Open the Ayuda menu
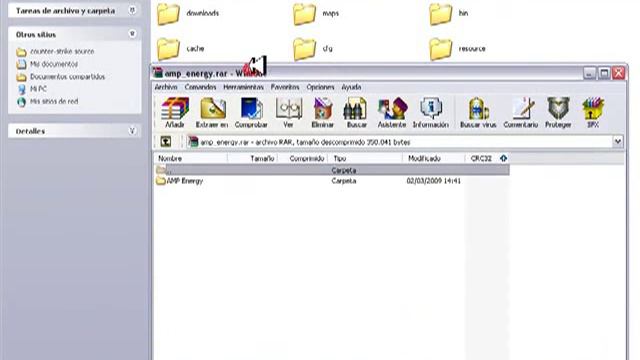The width and height of the screenshot is (640, 360). pos(351,87)
